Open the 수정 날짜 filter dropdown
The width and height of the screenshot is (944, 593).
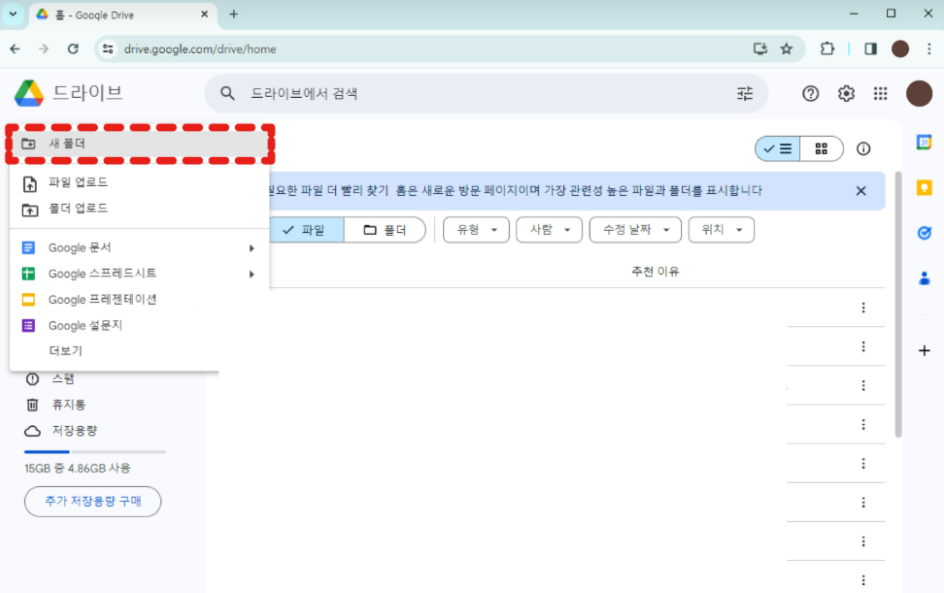(x=635, y=230)
